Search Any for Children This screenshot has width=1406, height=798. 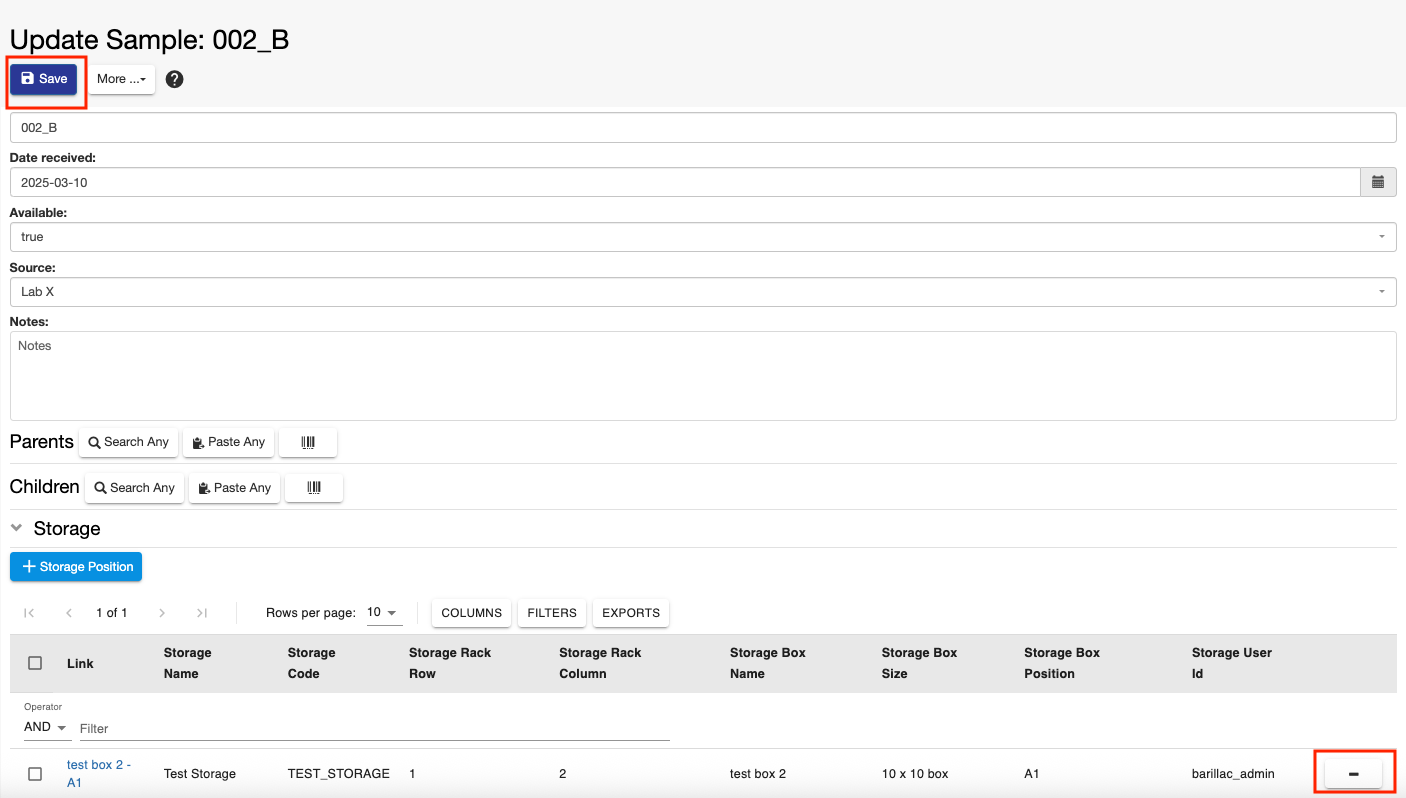(134, 488)
